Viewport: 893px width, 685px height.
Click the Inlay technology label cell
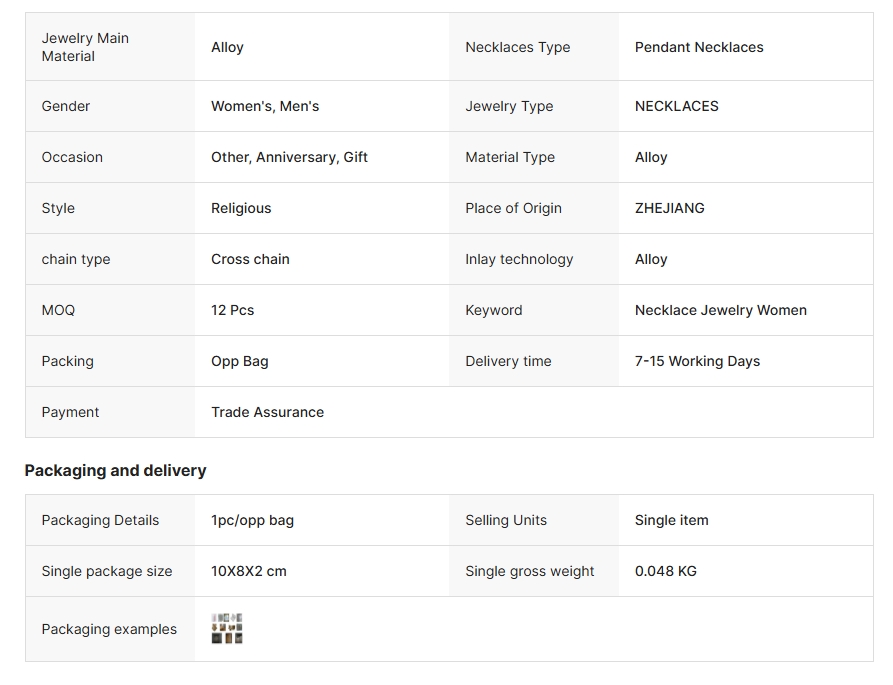click(534, 259)
